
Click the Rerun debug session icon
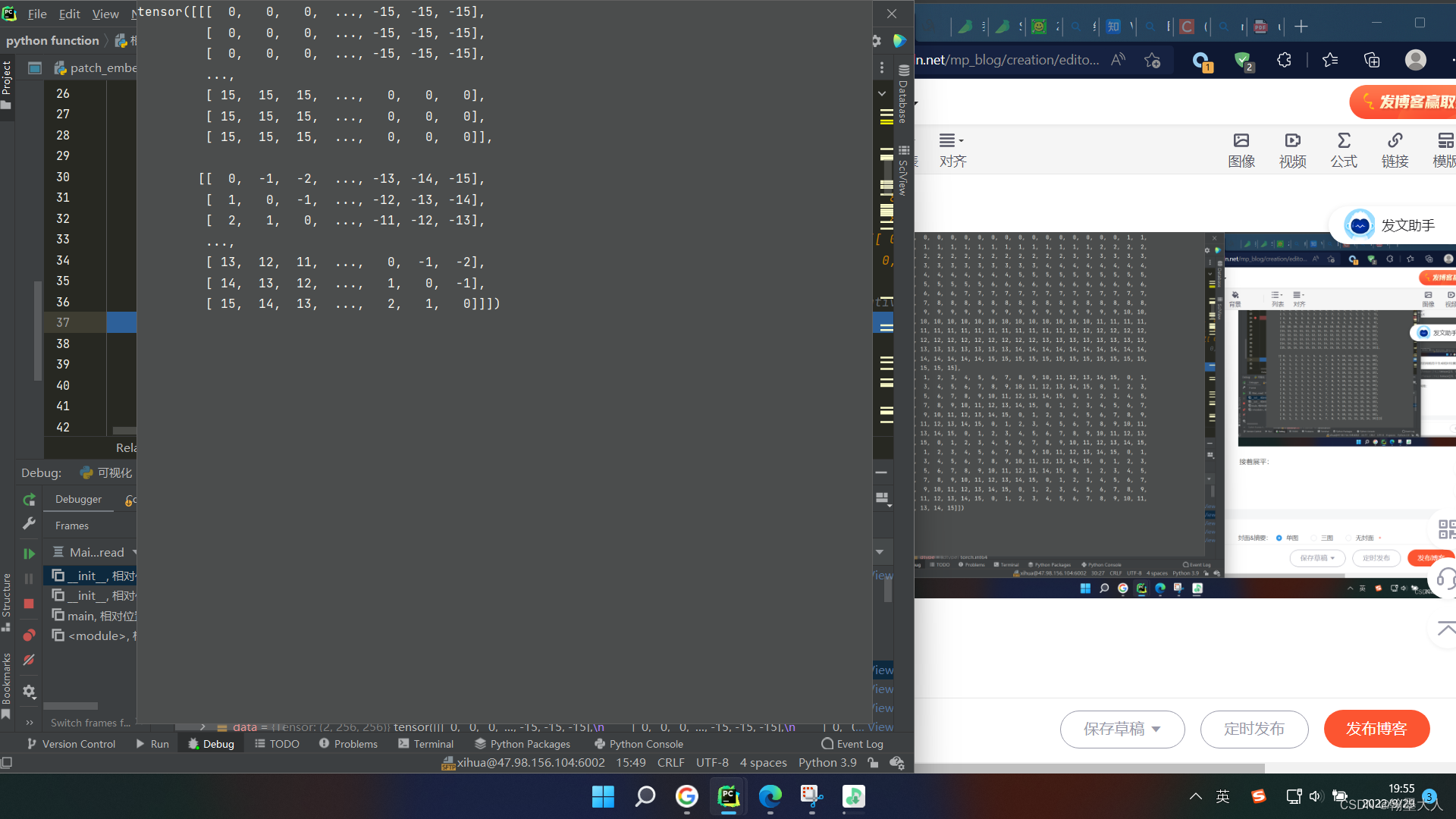pos(29,500)
